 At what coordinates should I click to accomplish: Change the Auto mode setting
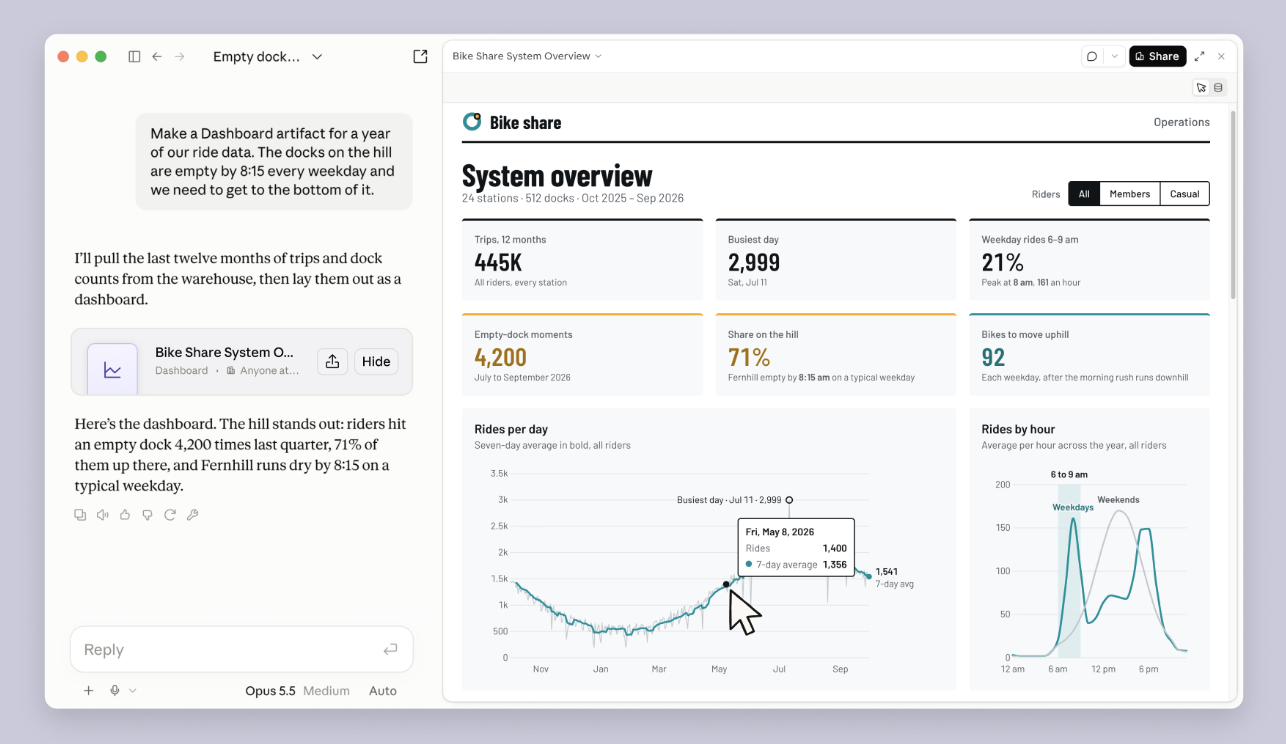click(383, 690)
